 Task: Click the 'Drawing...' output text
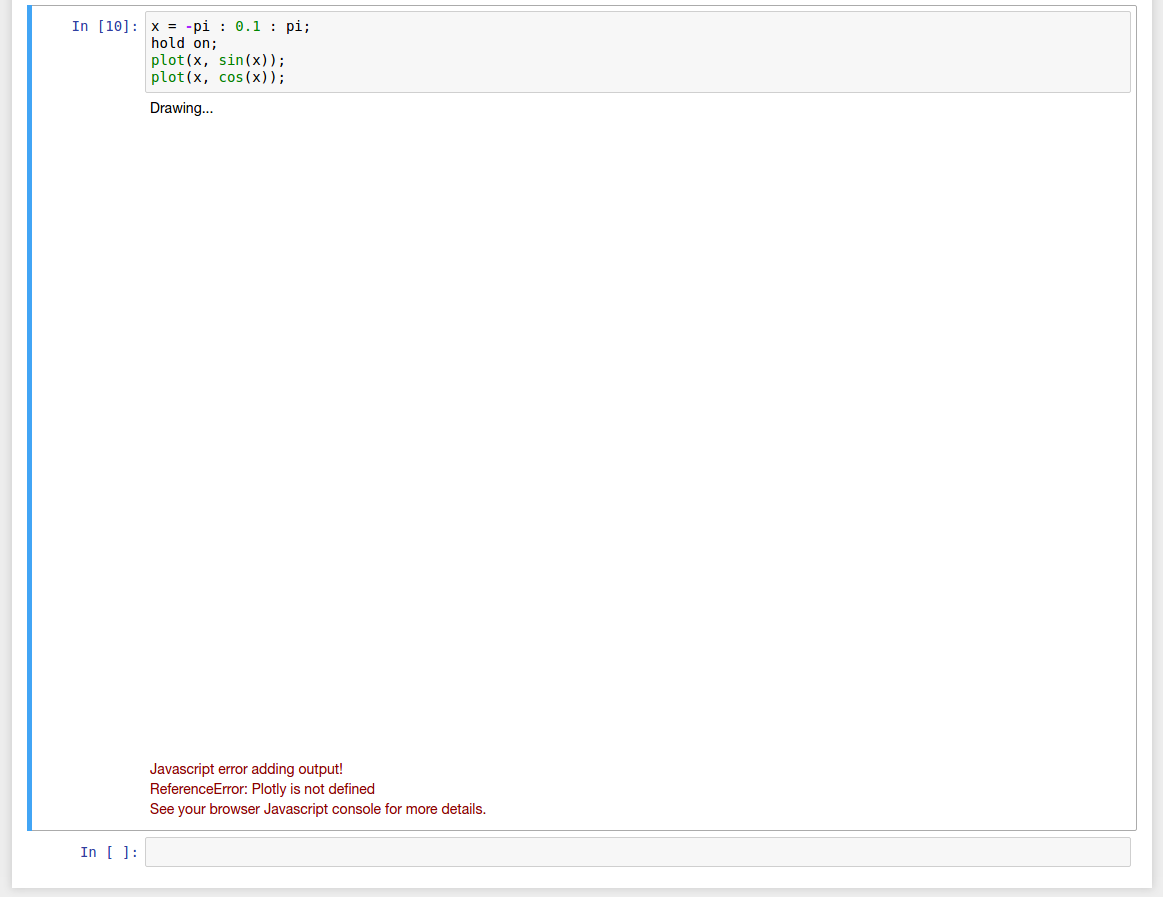[x=181, y=108]
